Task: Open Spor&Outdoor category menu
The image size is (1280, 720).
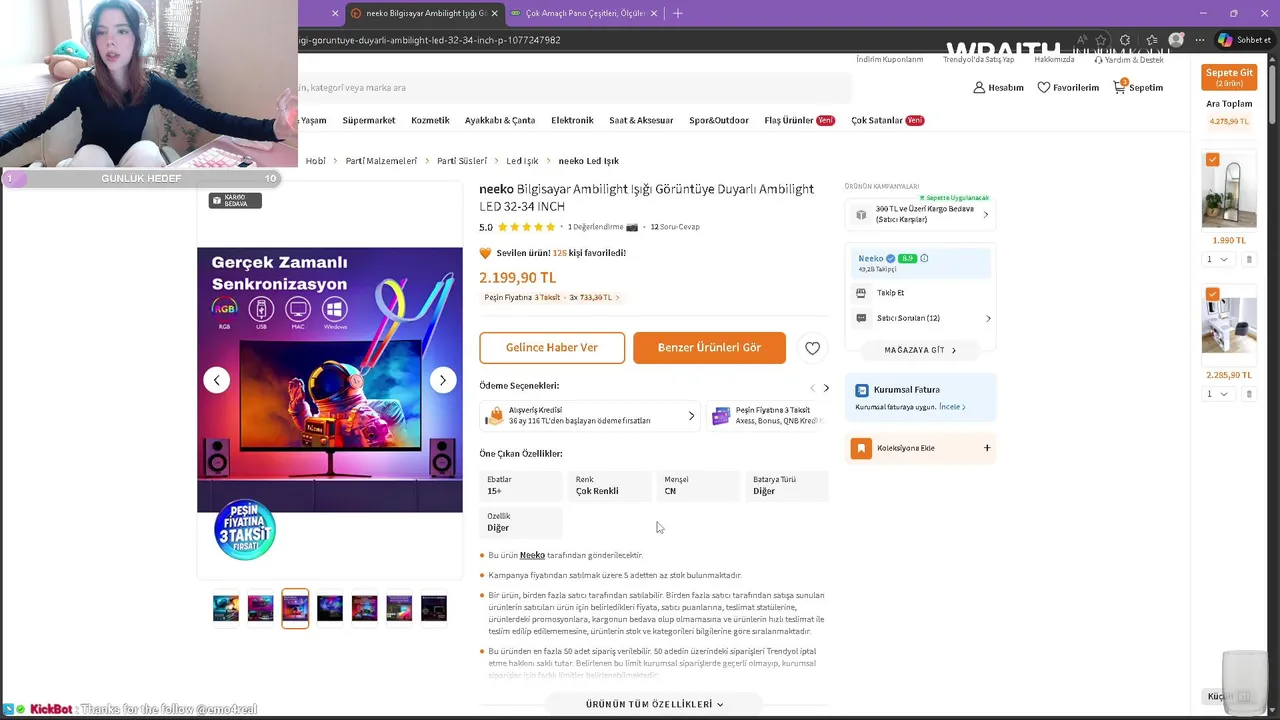Action: tap(718, 120)
